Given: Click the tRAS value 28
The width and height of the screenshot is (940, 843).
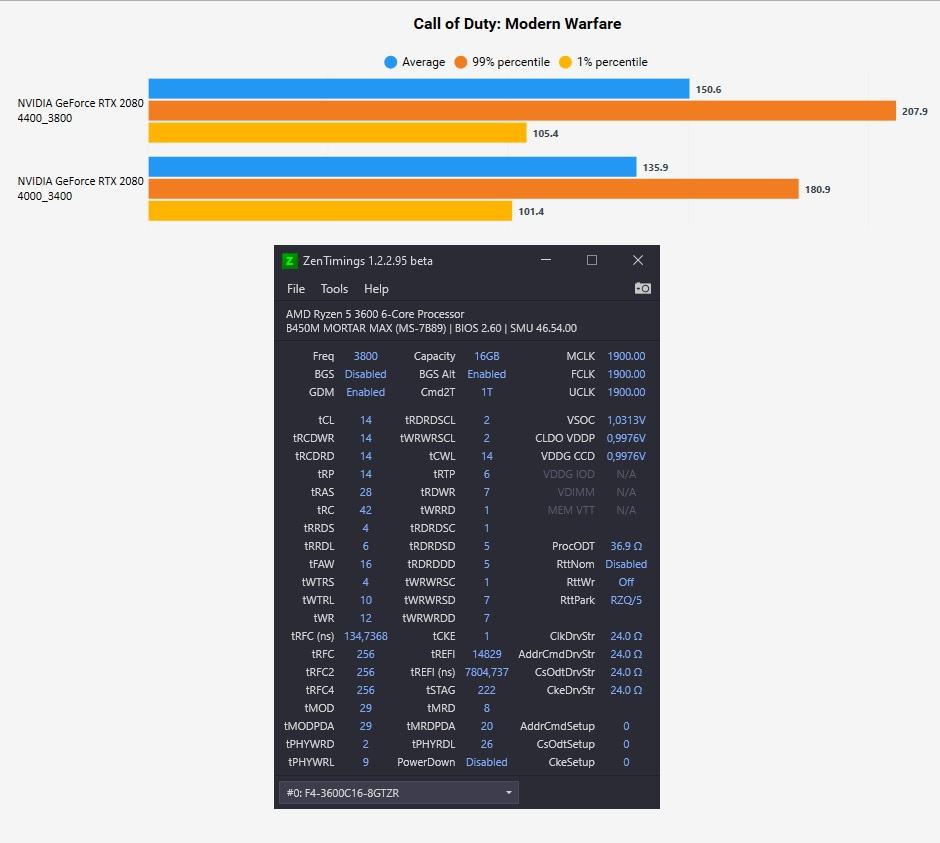Looking at the screenshot, I should tap(366, 492).
